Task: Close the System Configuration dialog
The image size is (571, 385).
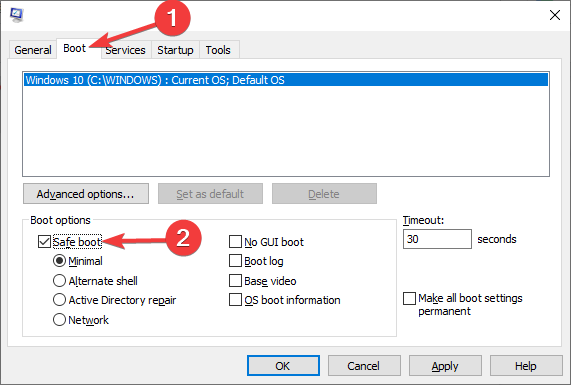Action: [x=555, y=15]
